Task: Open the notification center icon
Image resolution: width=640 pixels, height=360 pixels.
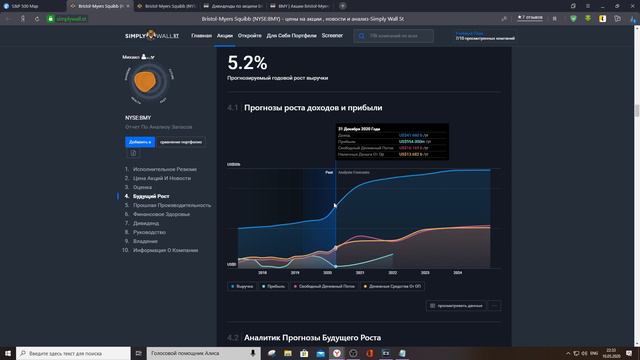Action: pos(629,353)
